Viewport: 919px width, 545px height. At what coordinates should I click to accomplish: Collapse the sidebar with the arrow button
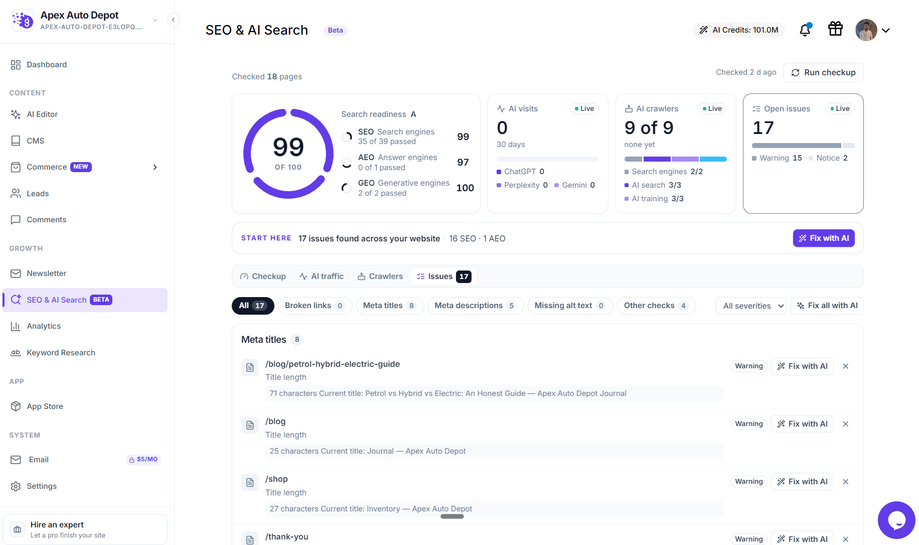coord(173,20)
